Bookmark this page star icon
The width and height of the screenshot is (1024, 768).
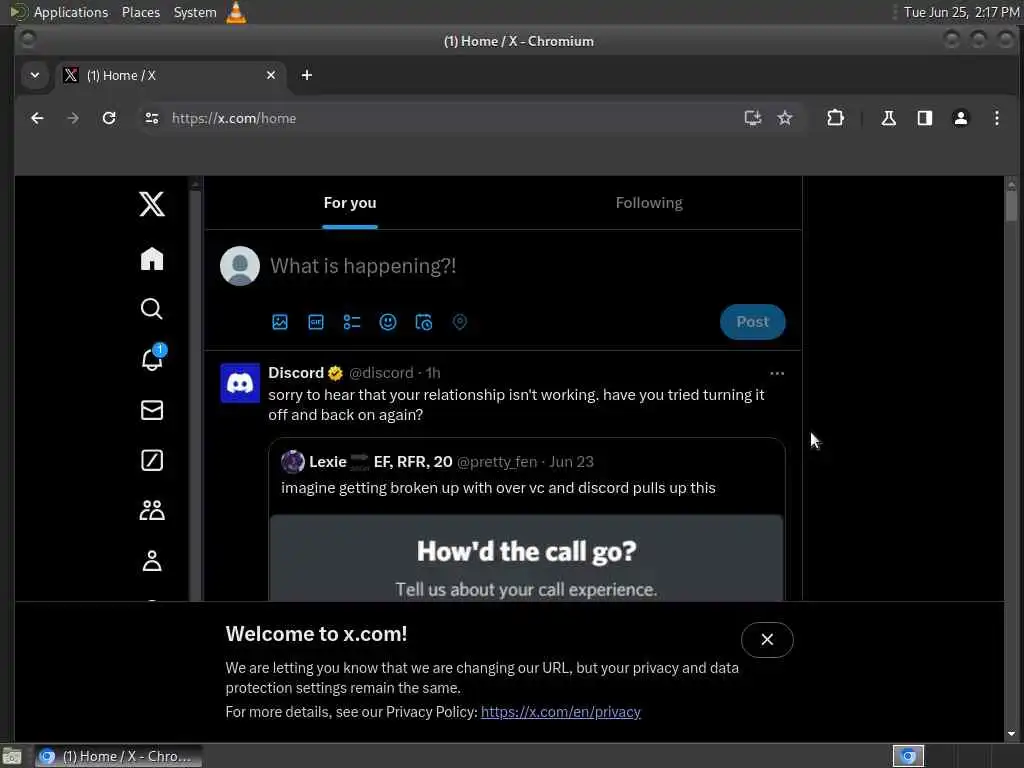[x=785, y=118]
